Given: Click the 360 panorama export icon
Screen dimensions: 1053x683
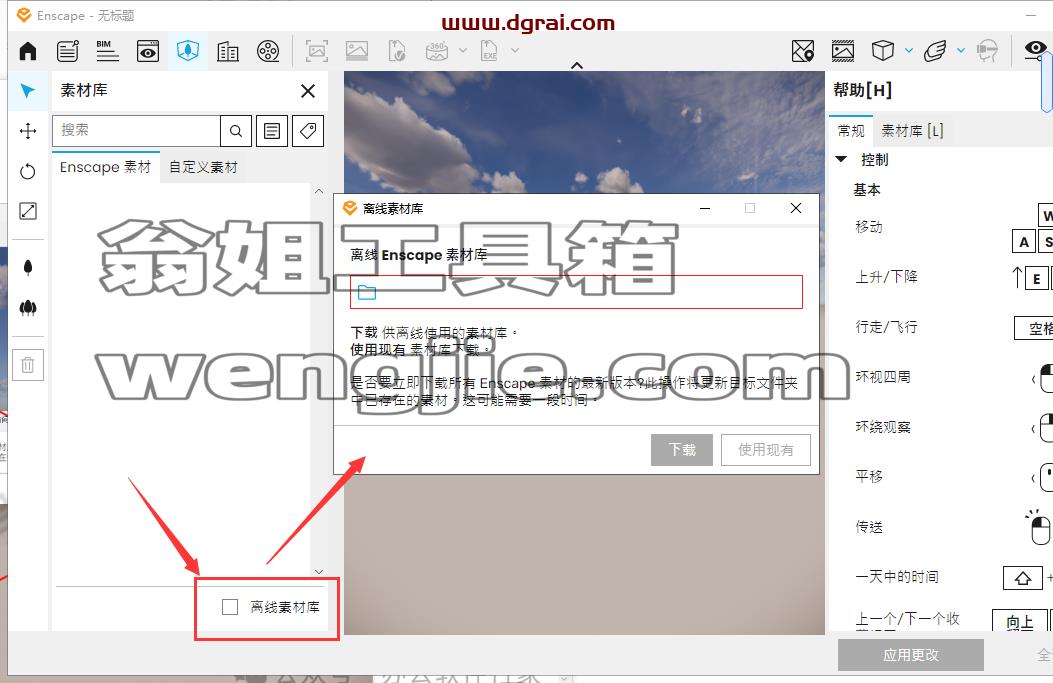Looking at the screenshot, I should [x=437, y=51].
